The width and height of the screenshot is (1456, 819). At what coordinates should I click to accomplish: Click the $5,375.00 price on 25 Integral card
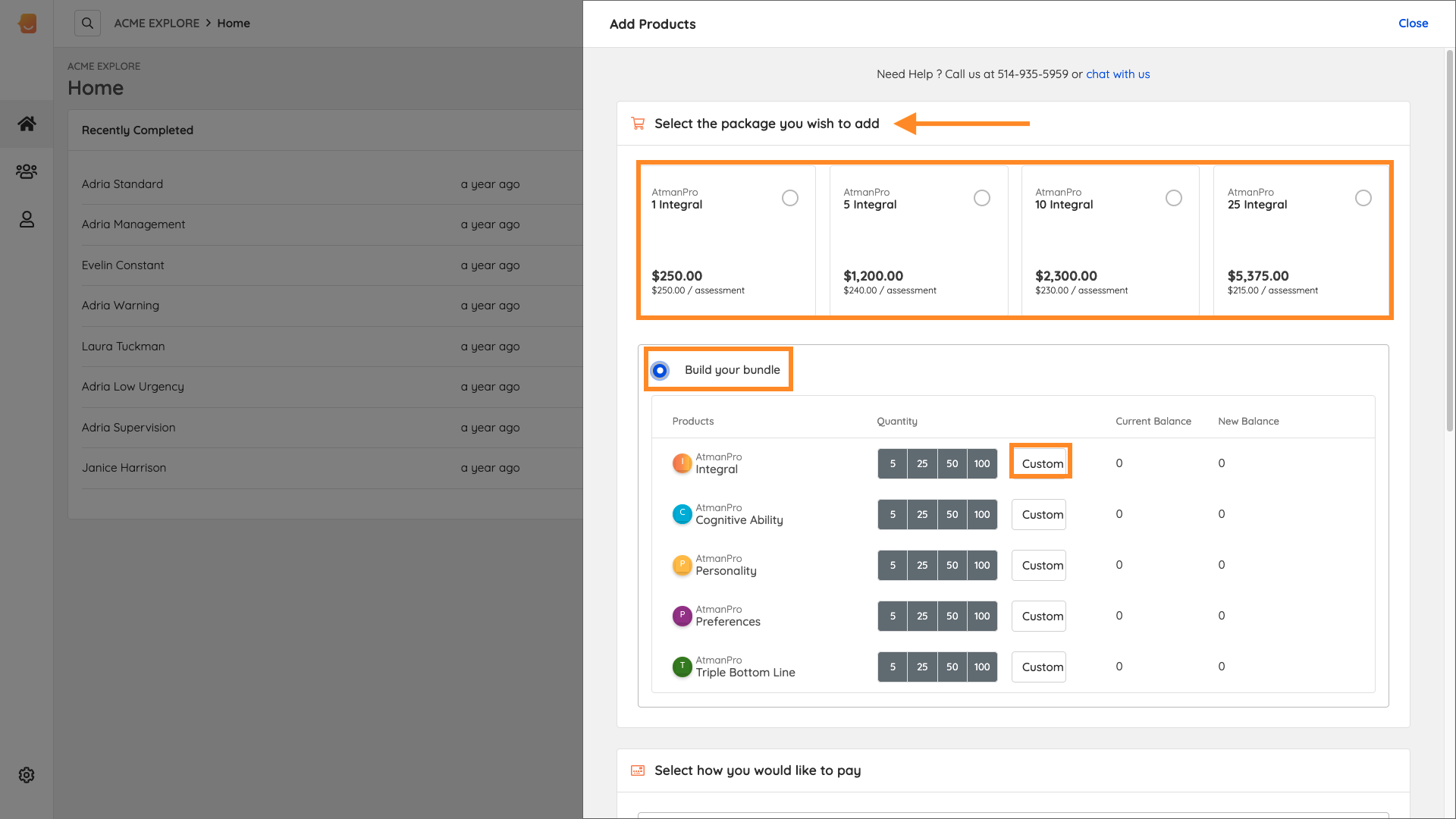(x=1258, y=276)
